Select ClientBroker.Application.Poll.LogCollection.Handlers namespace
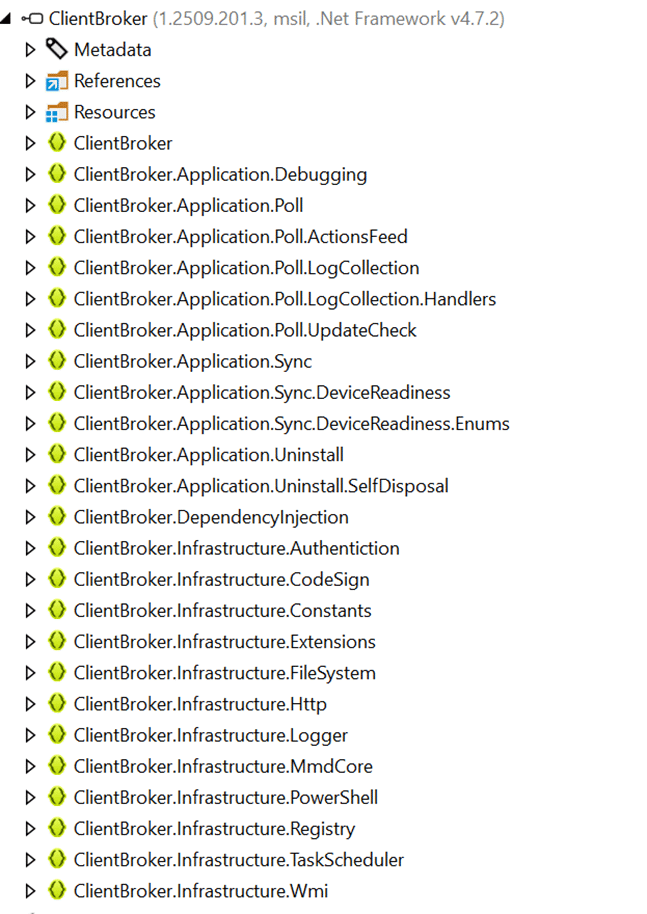 coord(284,299)
